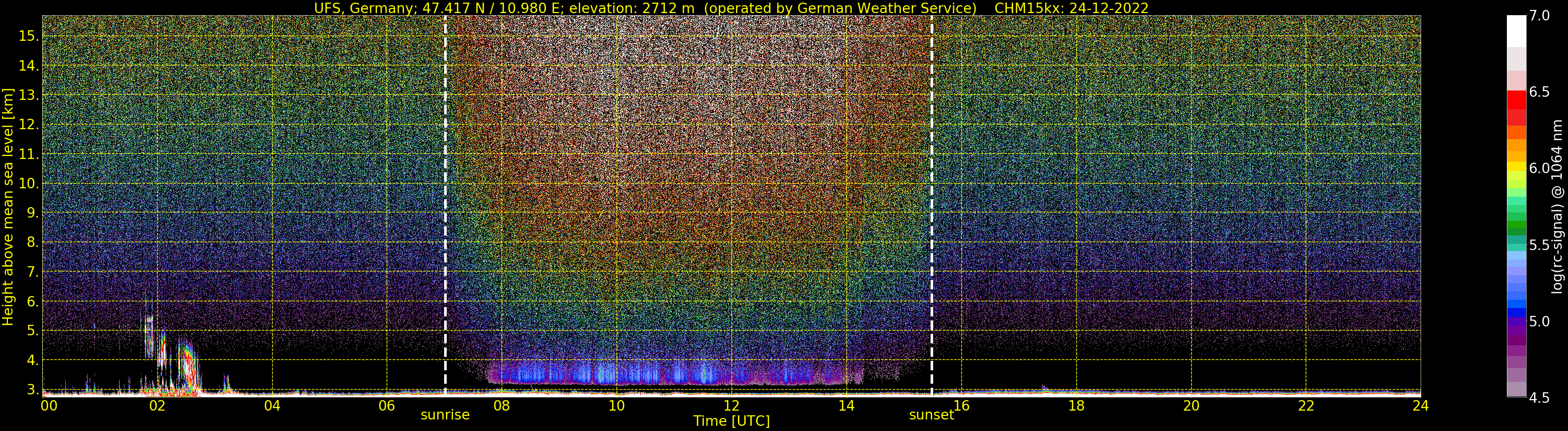Image resolution: width=1568 pixels, height=431 pixels.
Task: Click the '6.5' colorbar tick label
Action: point(1540,92)
